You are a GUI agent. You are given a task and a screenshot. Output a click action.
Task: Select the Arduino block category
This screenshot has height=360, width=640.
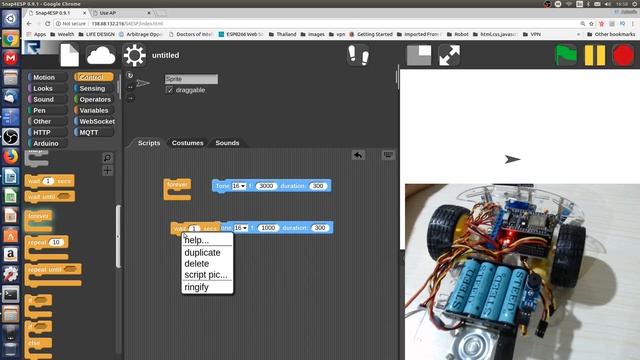pos(46,143)
